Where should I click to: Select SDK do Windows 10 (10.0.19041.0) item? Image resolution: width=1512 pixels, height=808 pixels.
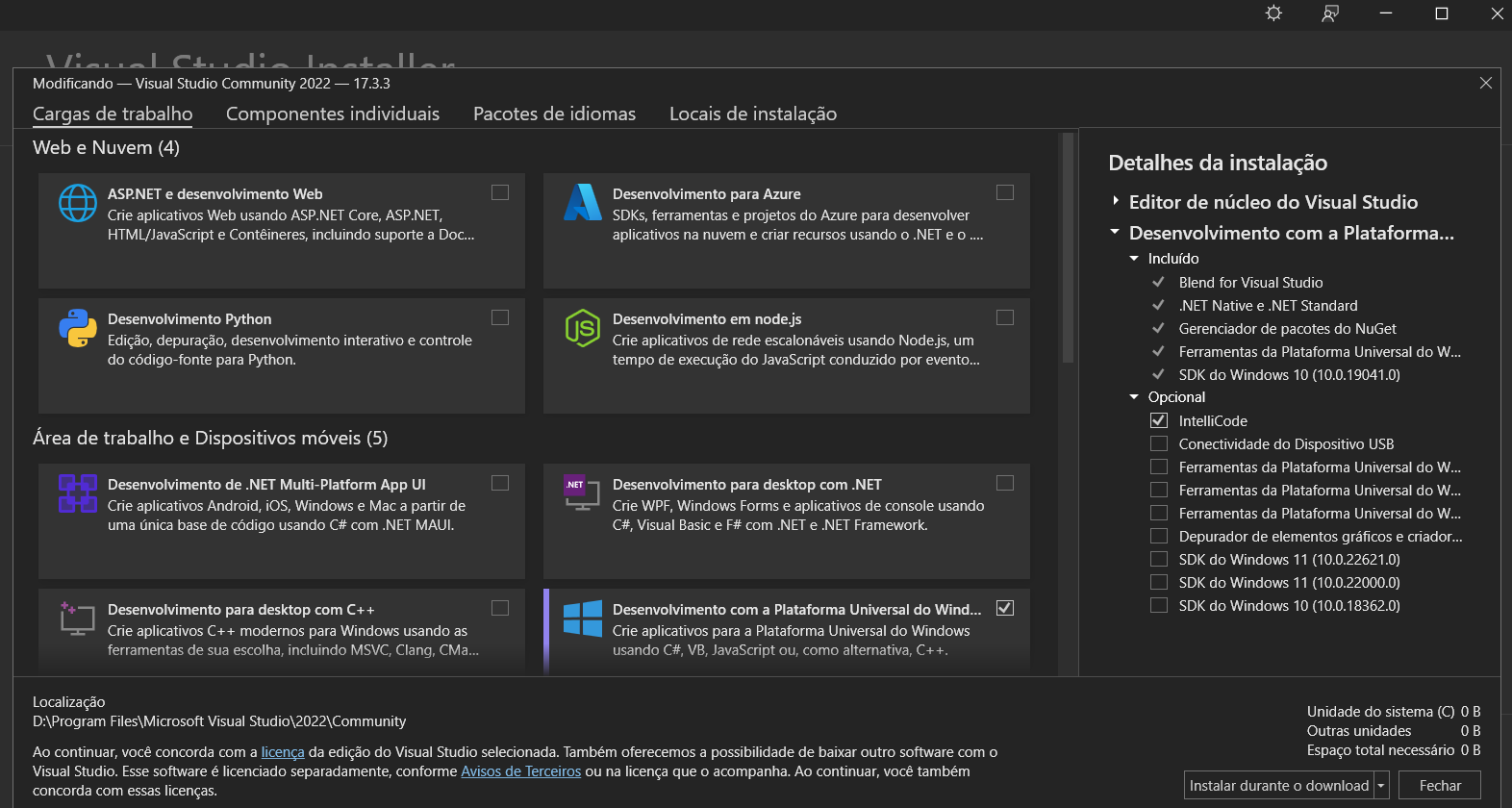coord(1289,375)
